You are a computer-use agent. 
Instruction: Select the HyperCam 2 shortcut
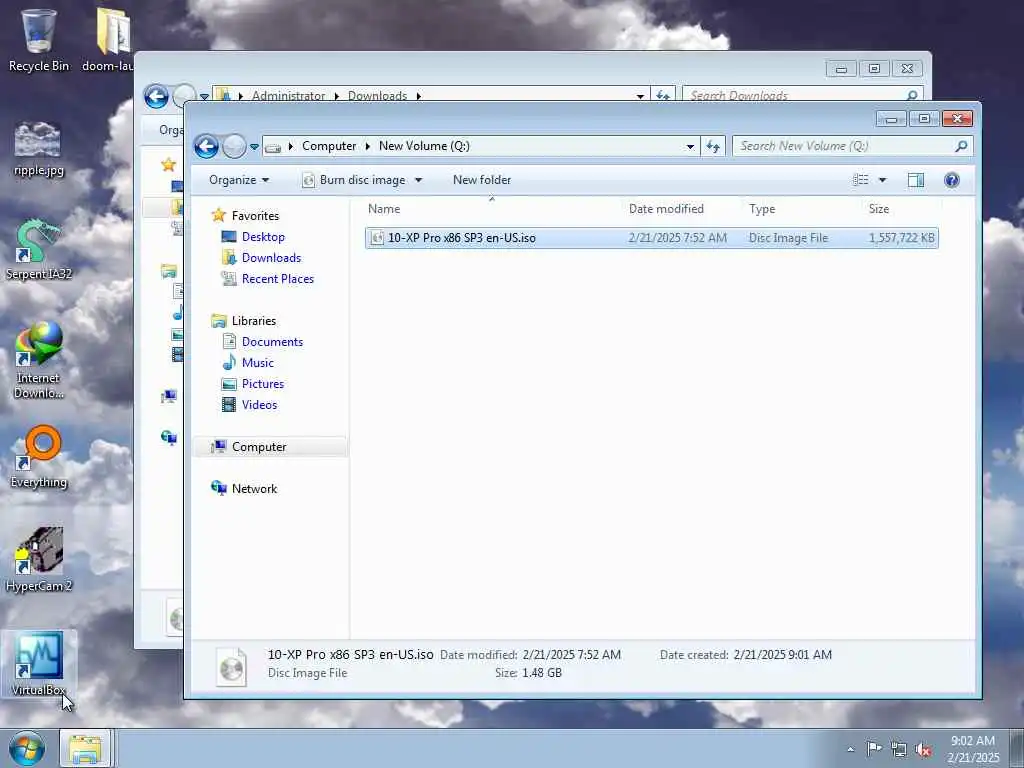[x=39, y=560]
